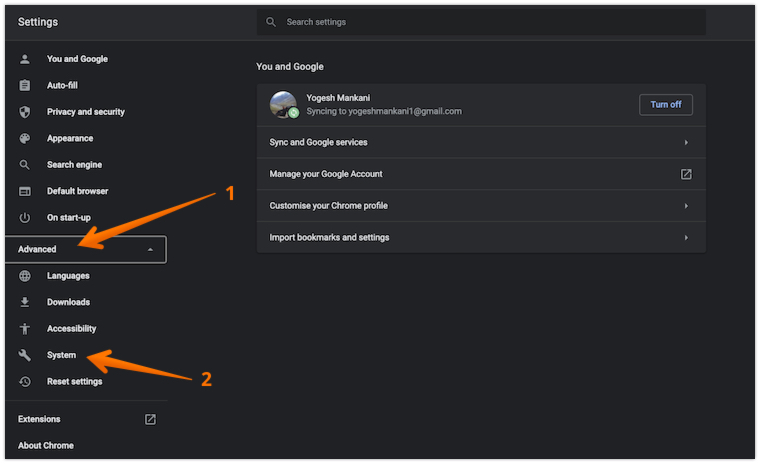The image size is (760, 464).
Task: Click the power icon for On start-up
Action: [25, 217]
